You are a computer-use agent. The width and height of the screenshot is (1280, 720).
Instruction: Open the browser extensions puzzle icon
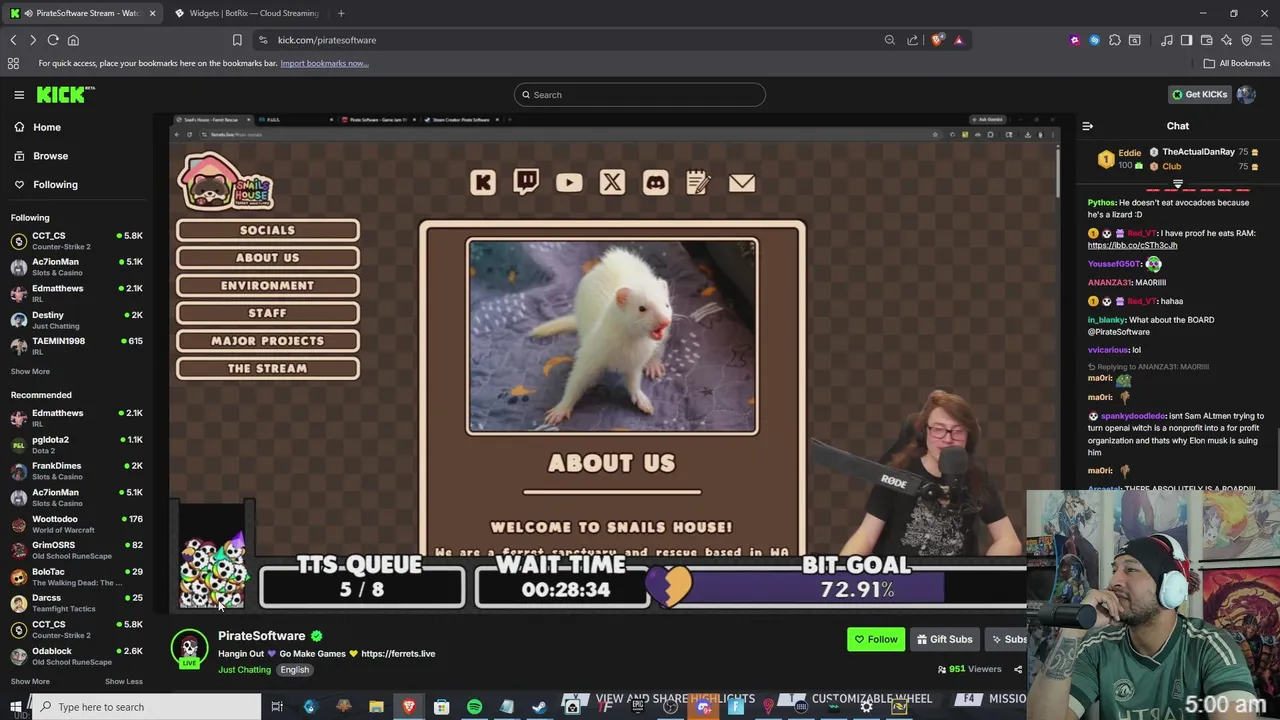[1115, 40]
